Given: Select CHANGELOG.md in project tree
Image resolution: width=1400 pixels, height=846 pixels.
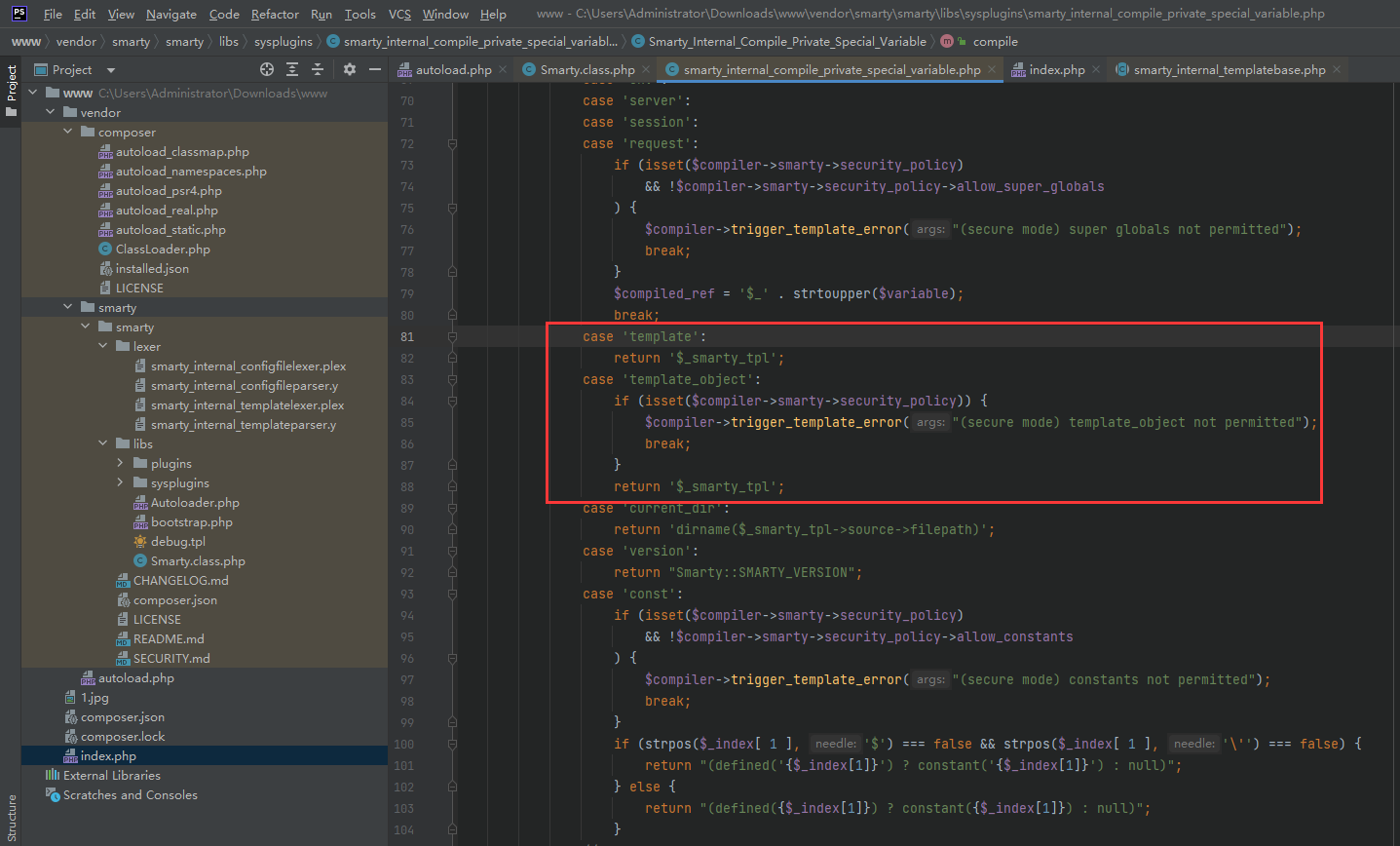Looking at the screenshot, I should pyautogui.click(x=180, y=580).
